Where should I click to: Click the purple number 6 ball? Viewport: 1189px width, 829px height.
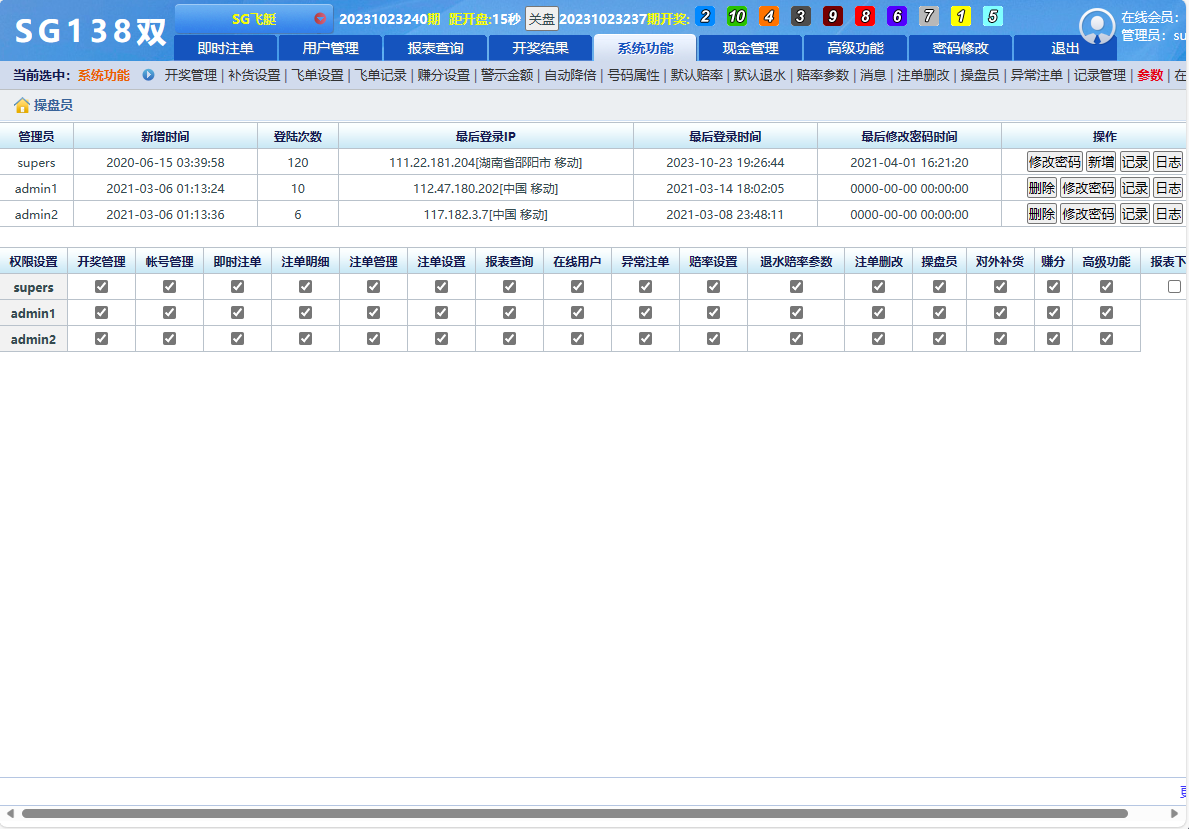coord(896,16)
